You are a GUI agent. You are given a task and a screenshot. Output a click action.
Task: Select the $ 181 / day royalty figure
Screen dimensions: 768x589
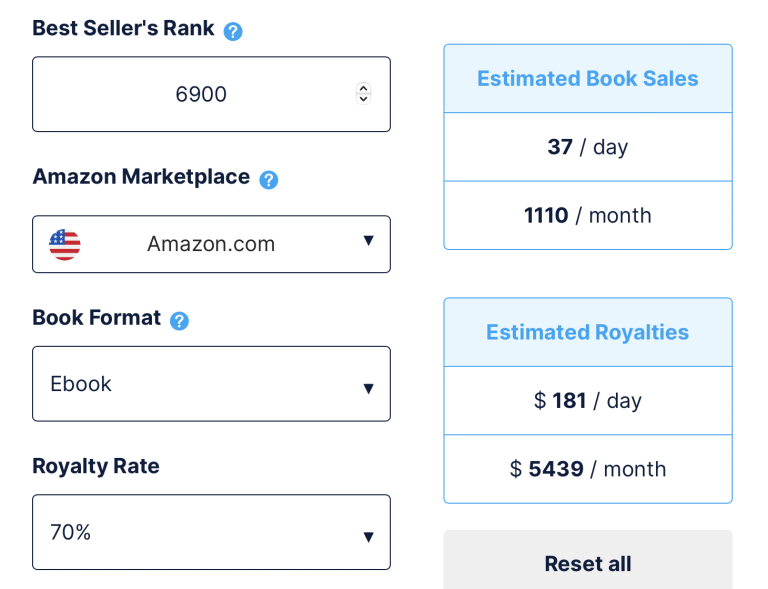point(588,401)
